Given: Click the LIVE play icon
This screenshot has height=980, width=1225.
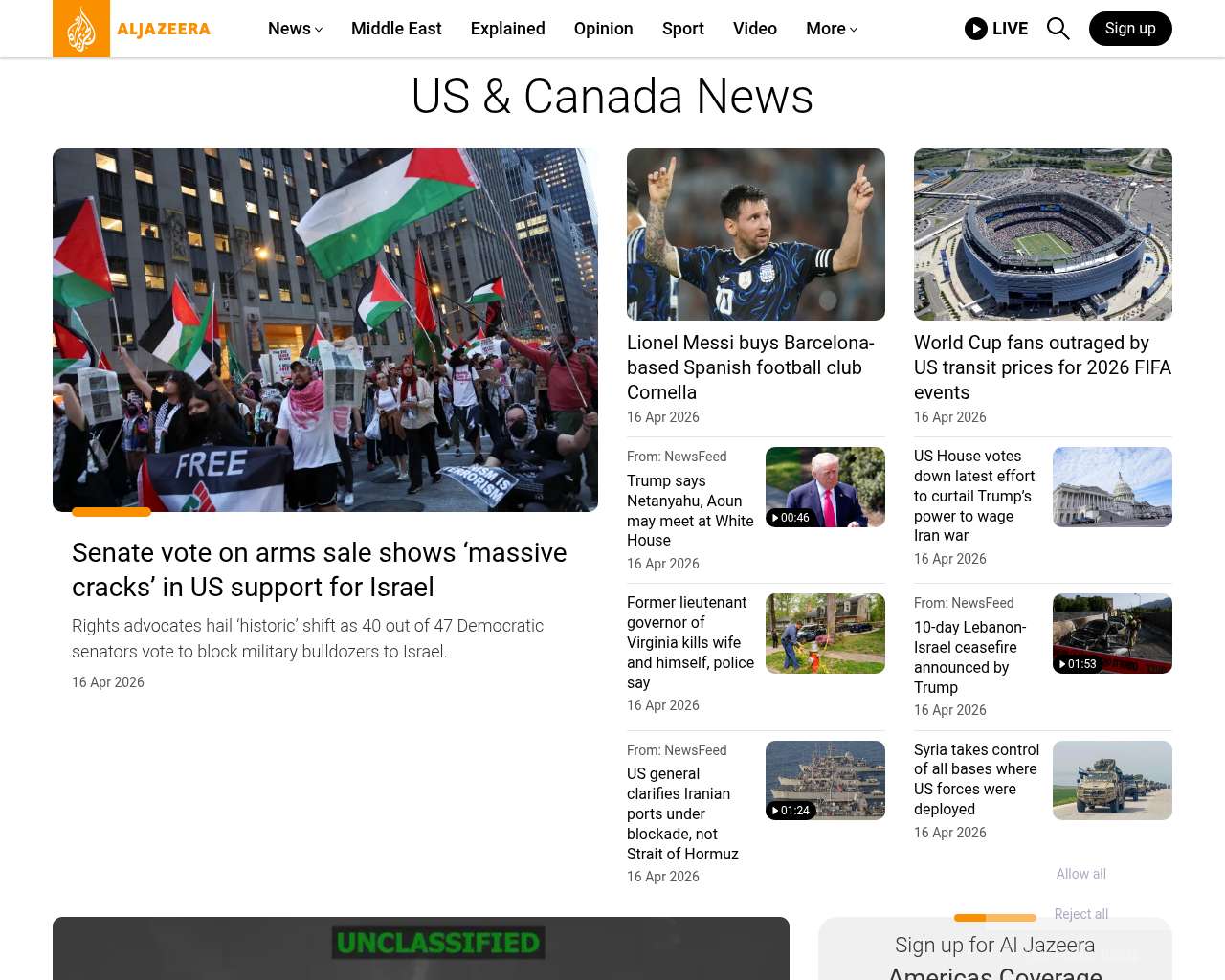Looking at the screenshot, I should point(975,29).
